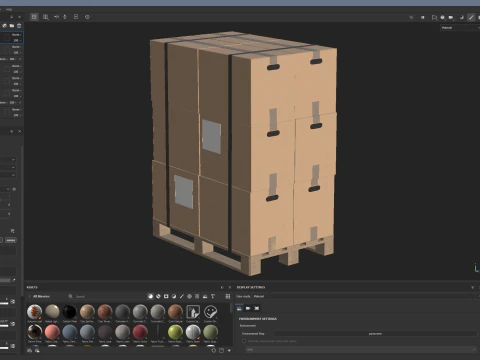
Task: Open the viewport tab in Display Settings
Action: click(x=256, y=308)
